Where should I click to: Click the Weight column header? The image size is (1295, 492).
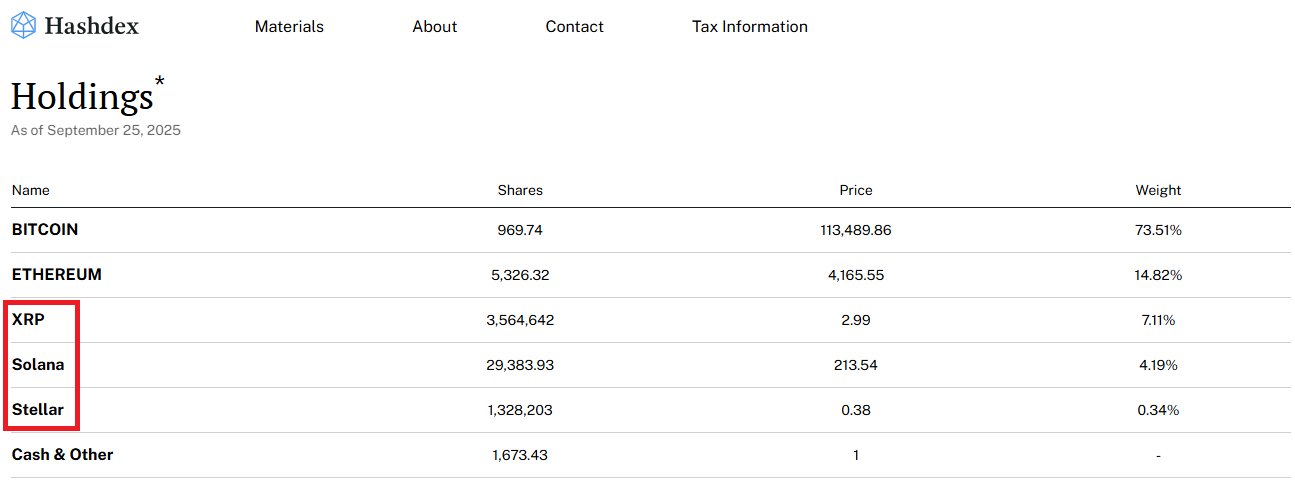(1158, 190)
